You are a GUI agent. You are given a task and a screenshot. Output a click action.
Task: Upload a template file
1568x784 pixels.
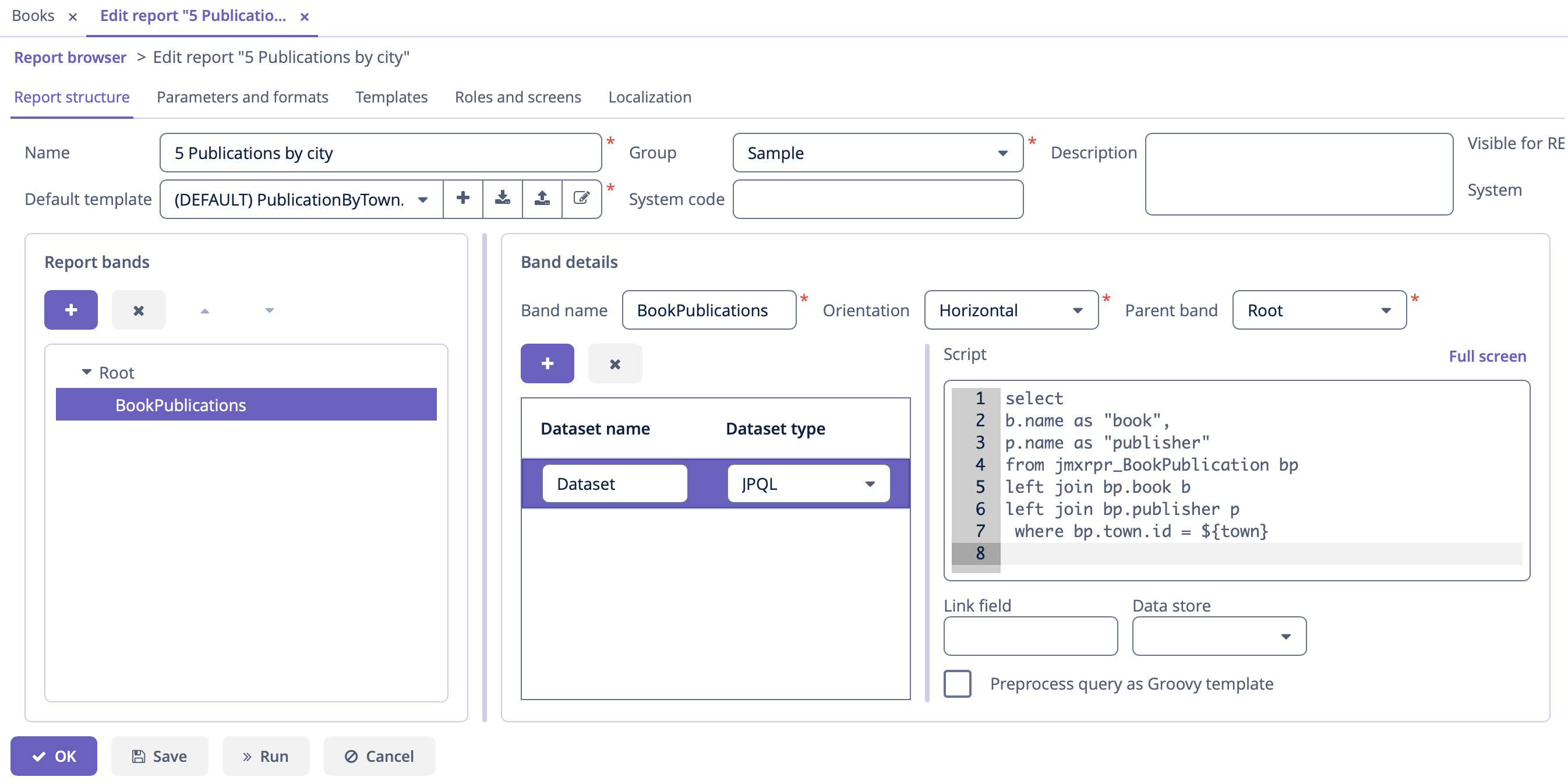click(542, 199)
